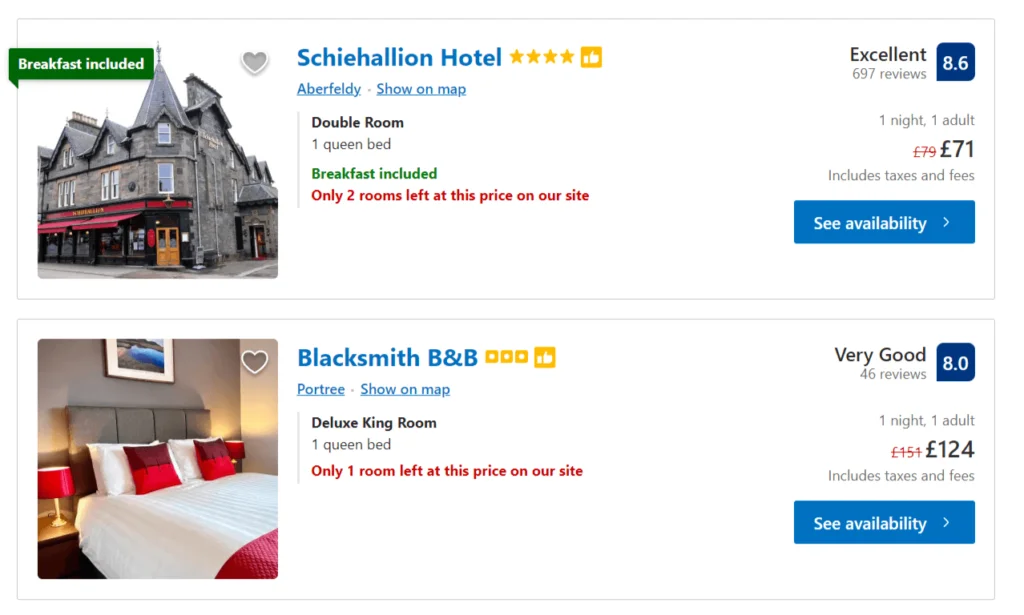Screen dimensions: 1024x615
Task: Click See availability for Blacksmith B&B
Action: point(884,522)
